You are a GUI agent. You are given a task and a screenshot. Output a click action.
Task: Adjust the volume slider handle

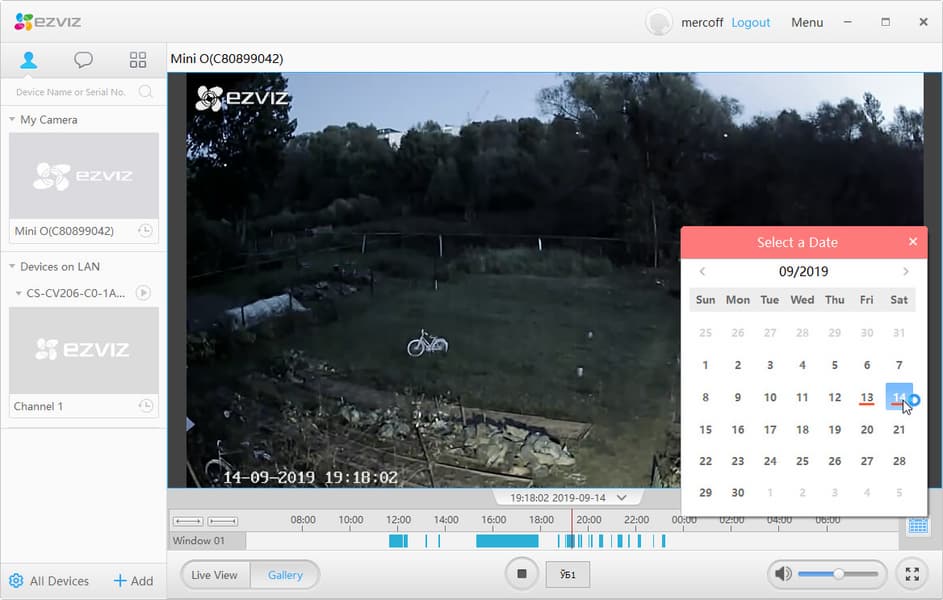pyautogui.click(x=838, y=574)
